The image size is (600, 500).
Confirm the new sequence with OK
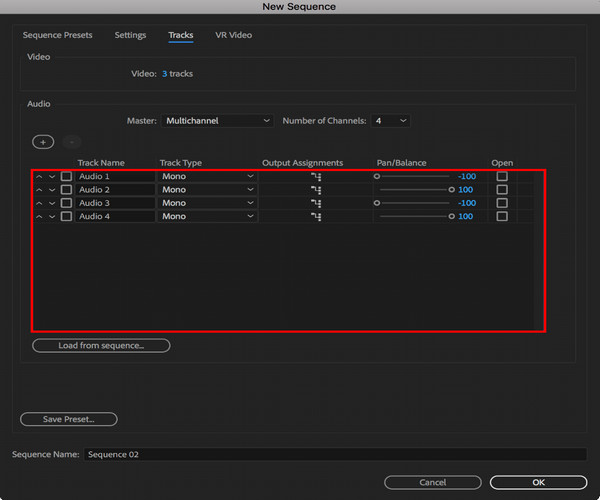point(538,482)
